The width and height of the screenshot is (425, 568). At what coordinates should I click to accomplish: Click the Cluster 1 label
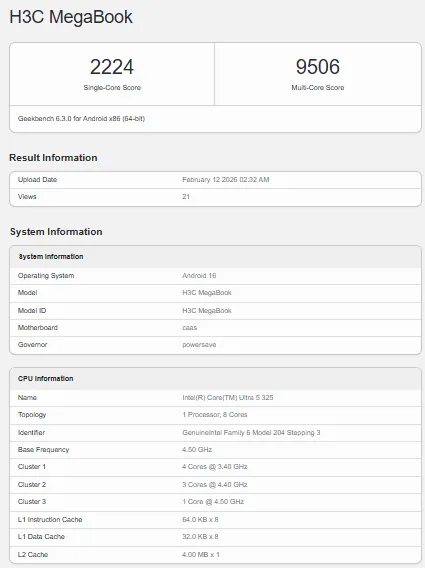click(x=32, y=467)
